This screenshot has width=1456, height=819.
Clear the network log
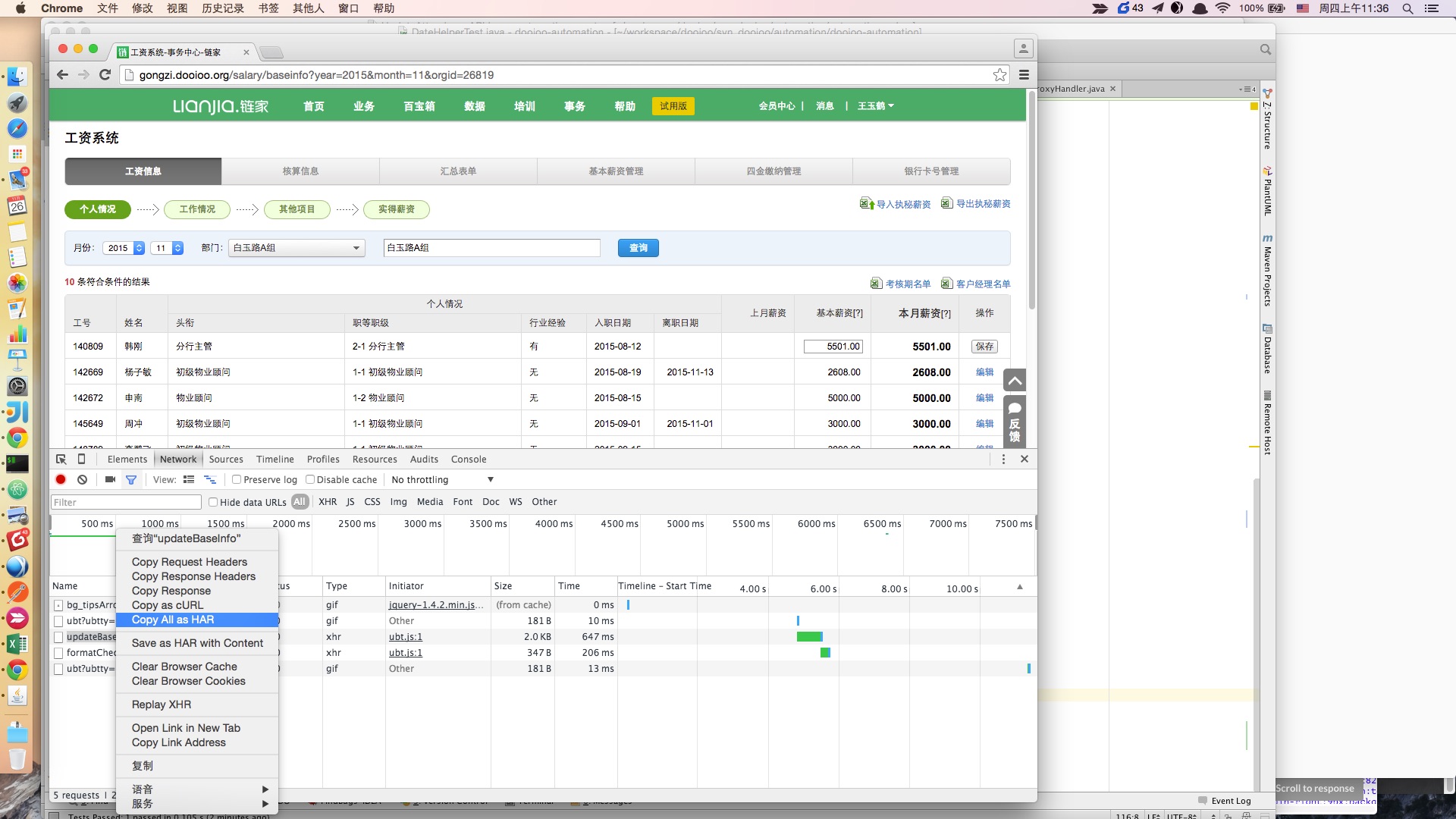tap(82, 479)
